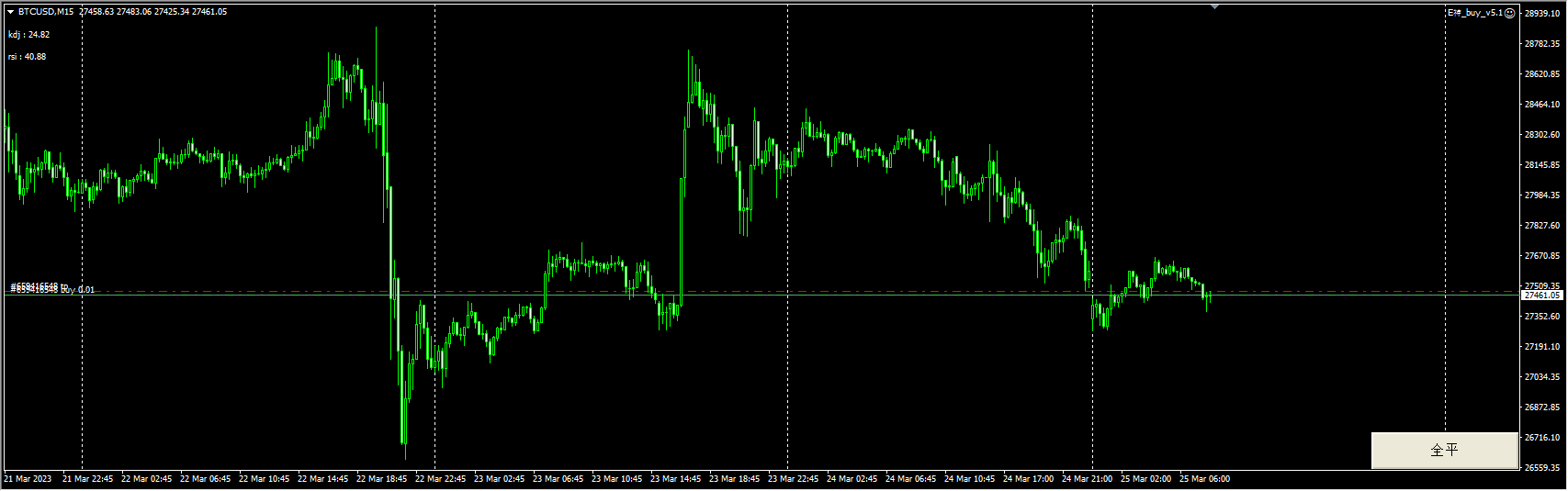Click the "23 Mar 18:45" time axis label
The height and width of the screenshot is (491, 1568).
tap(735, 479)
